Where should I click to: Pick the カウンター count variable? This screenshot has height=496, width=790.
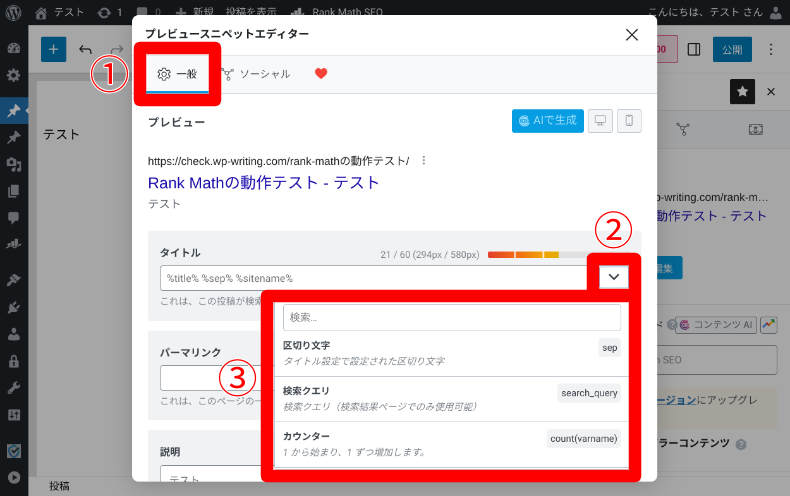(452, 444)
